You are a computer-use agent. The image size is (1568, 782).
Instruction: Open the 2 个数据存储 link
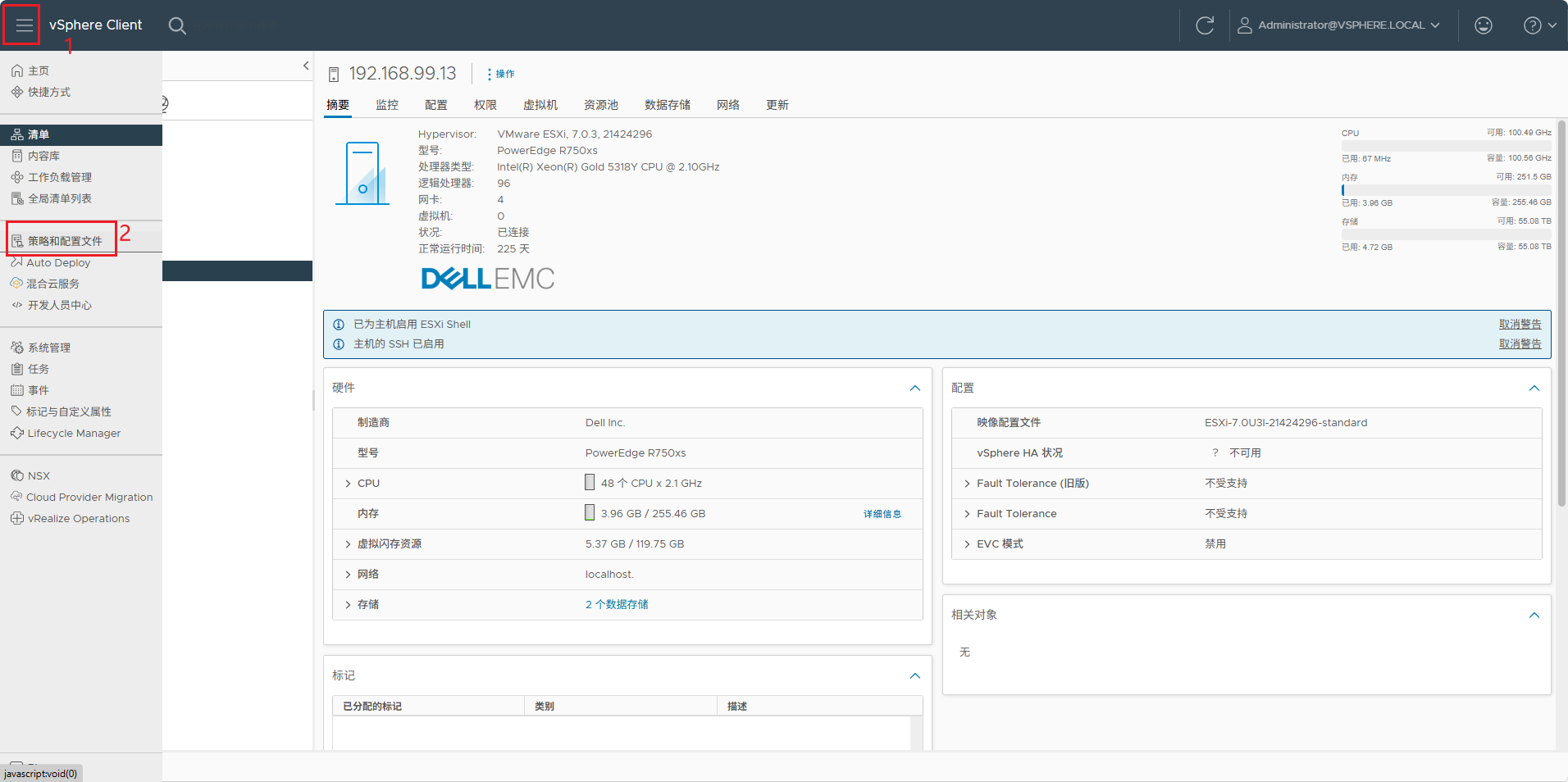[x=617, y=604]
